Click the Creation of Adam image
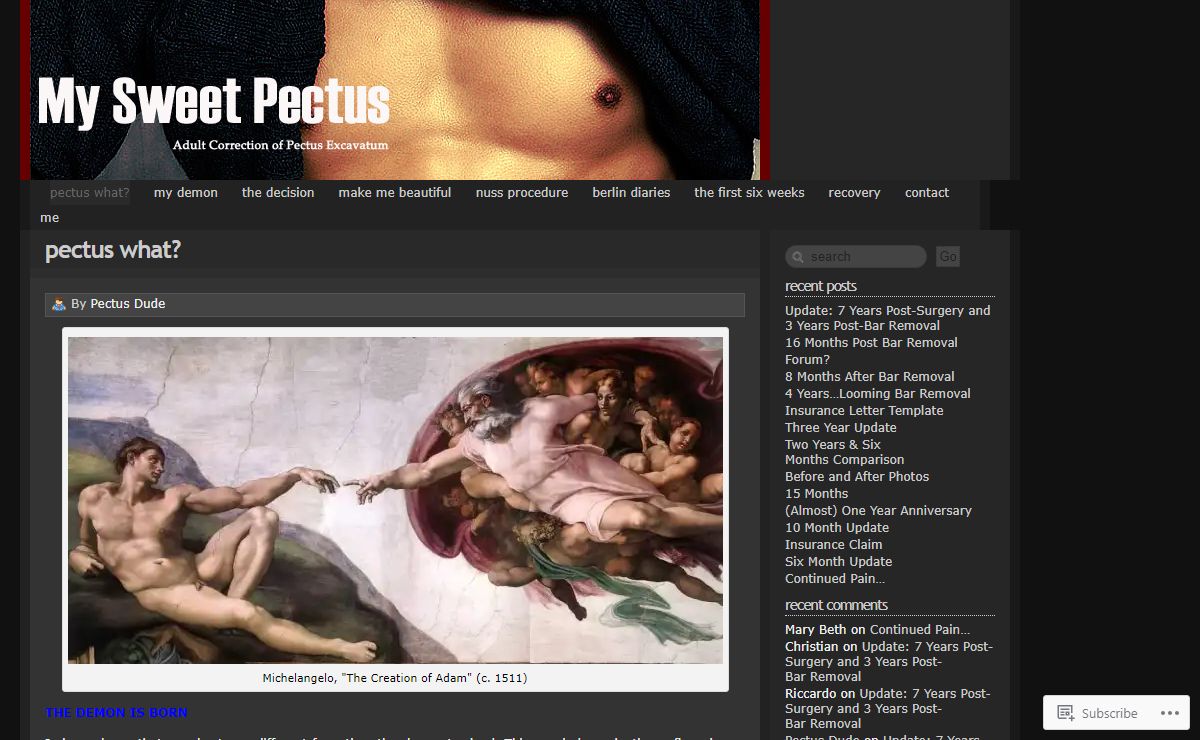This screenshot has width=1200, height=740. (x=395, y=500)
